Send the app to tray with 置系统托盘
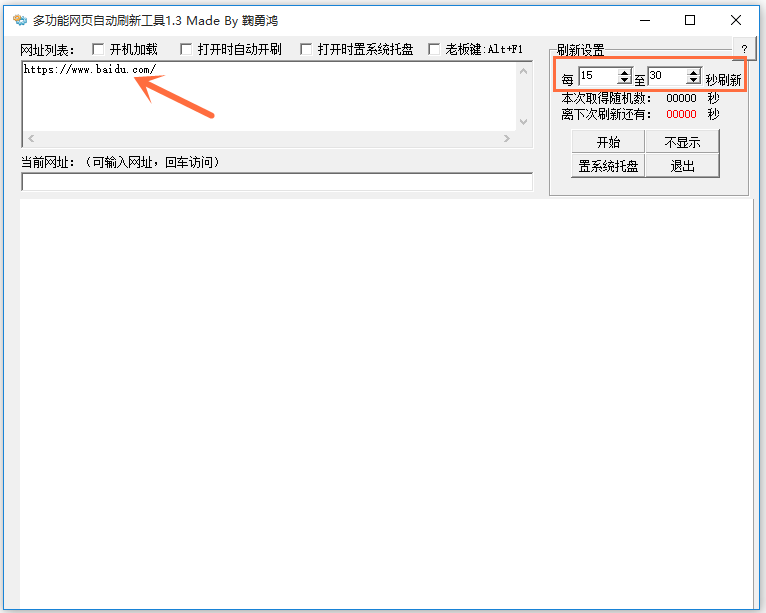The image size is (766, 613). point(608,166)
